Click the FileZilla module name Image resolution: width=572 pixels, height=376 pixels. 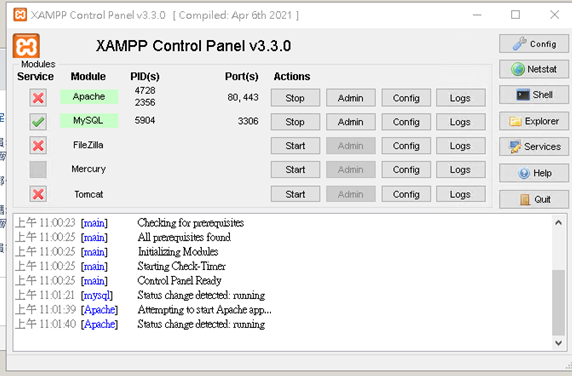click(x=88, y=145)
